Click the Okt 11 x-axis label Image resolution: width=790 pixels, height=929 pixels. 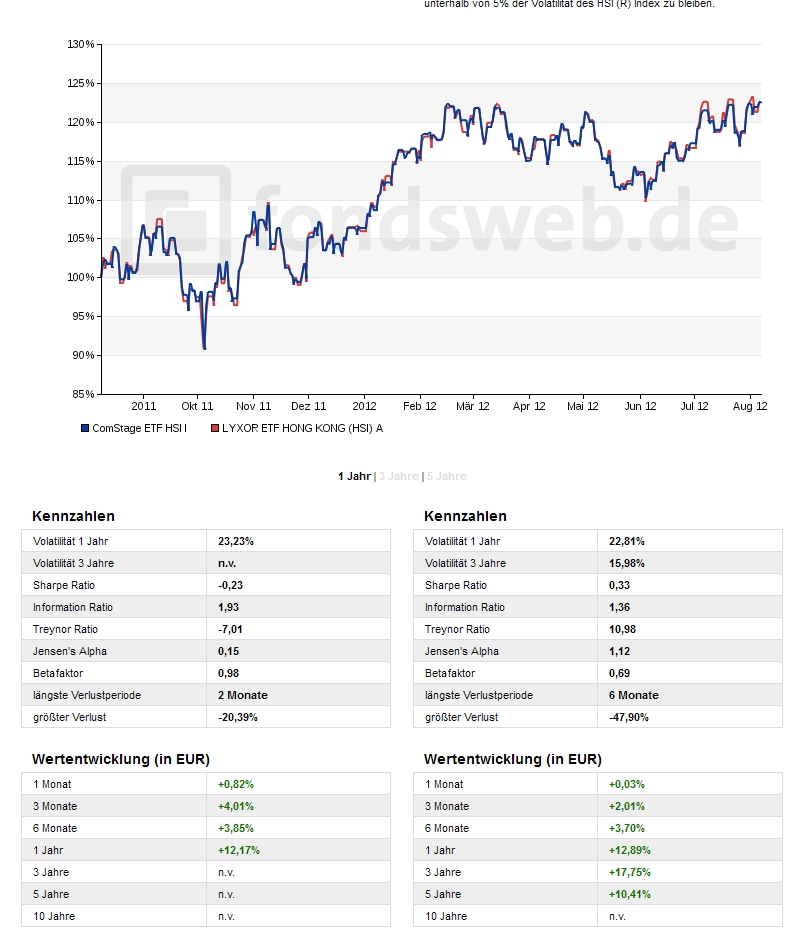click(197, 406)
